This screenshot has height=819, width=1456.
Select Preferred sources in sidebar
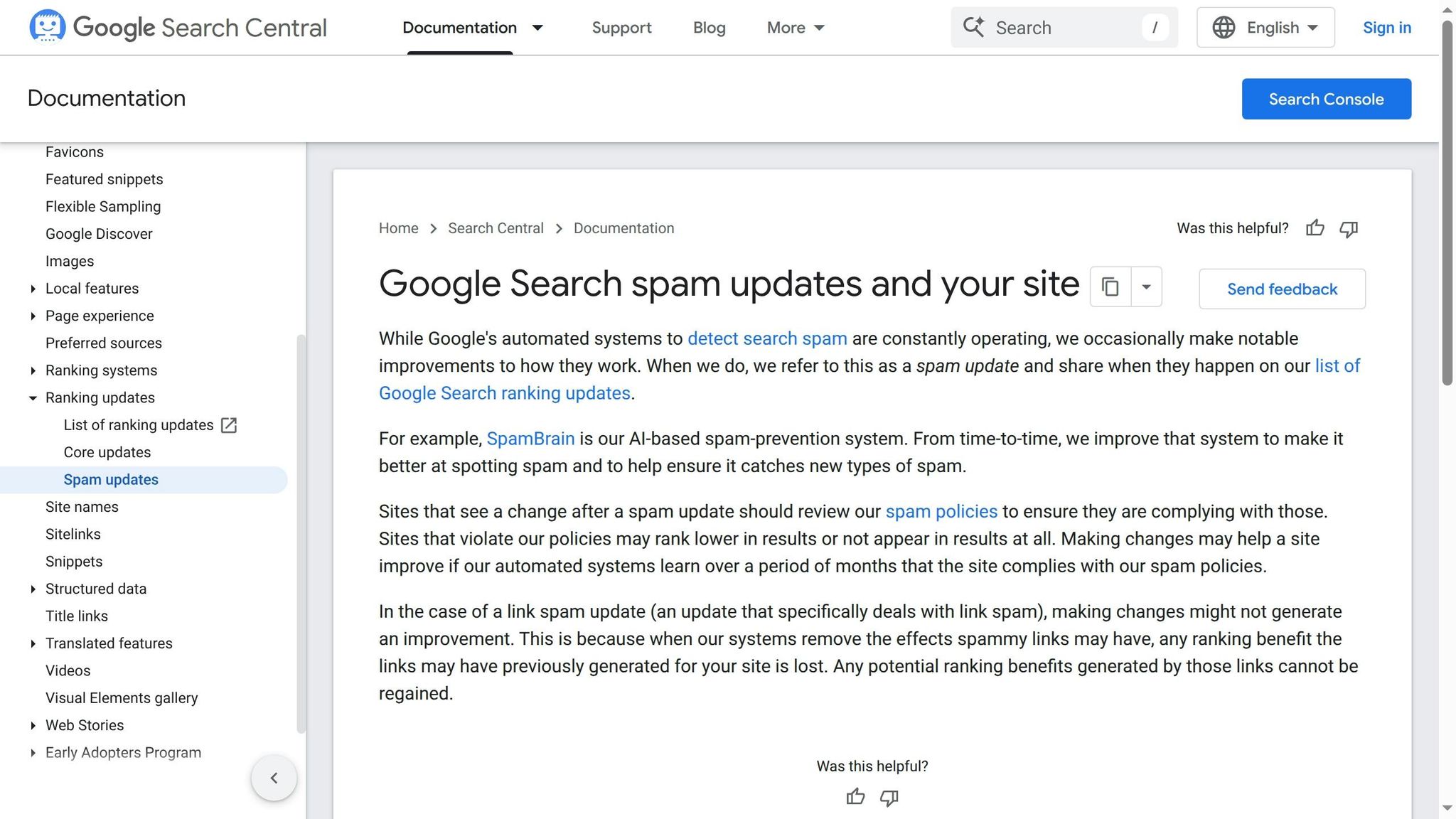tap(104, 343)
